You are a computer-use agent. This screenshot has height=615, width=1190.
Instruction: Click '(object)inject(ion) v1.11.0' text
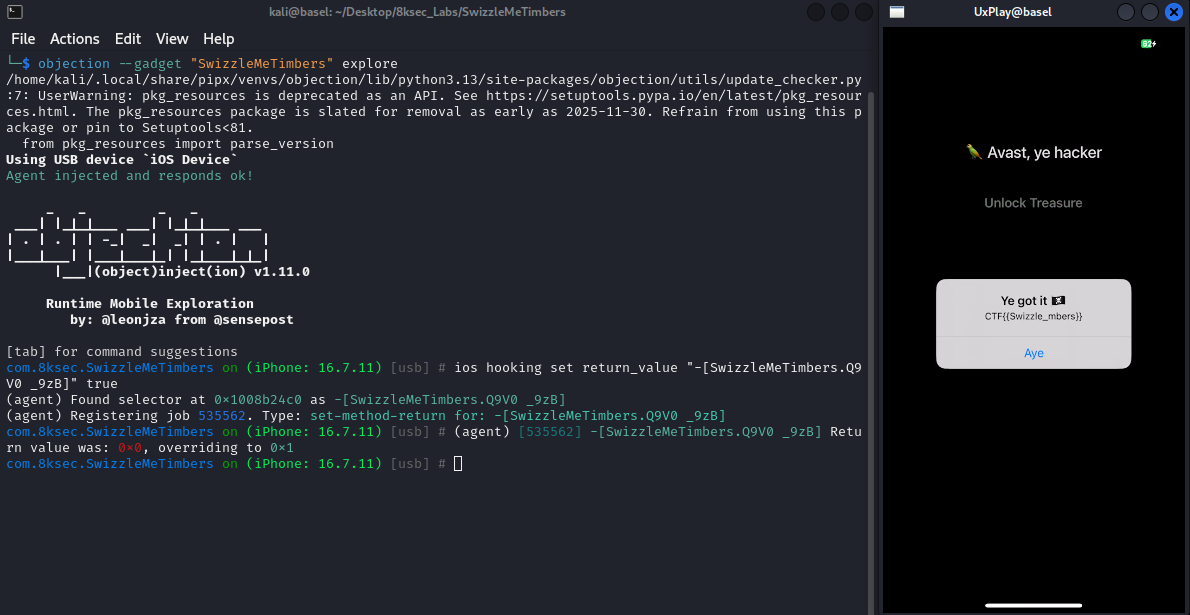(202, 272)
